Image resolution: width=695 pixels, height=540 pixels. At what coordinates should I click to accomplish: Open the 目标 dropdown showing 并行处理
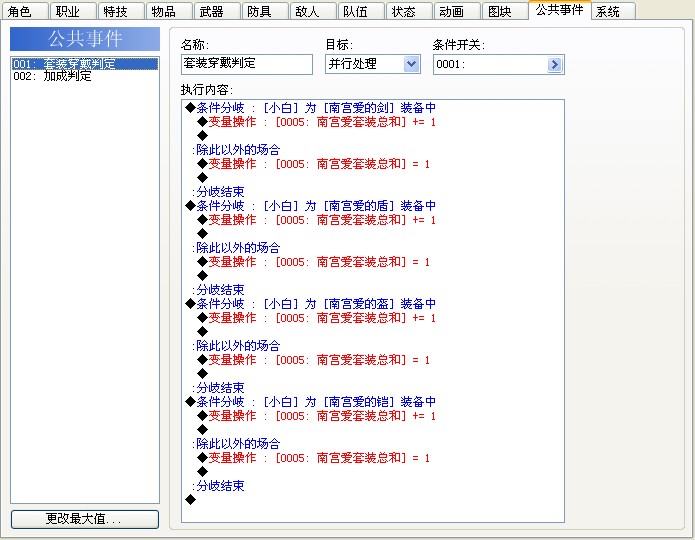(373, 64)
